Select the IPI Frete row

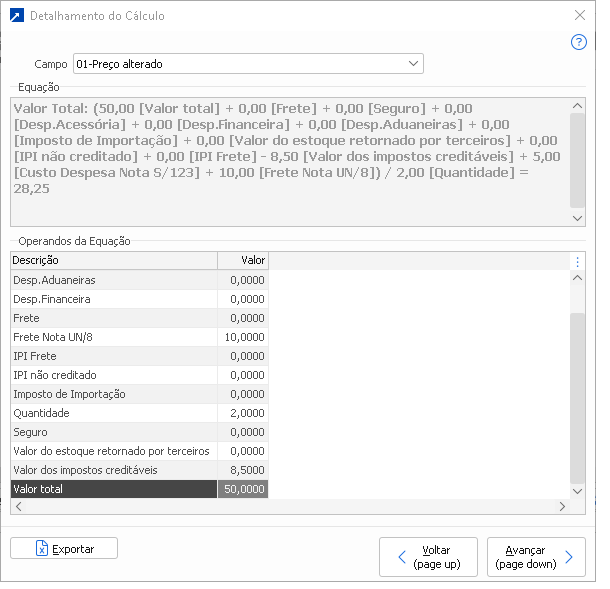(139, 356)
